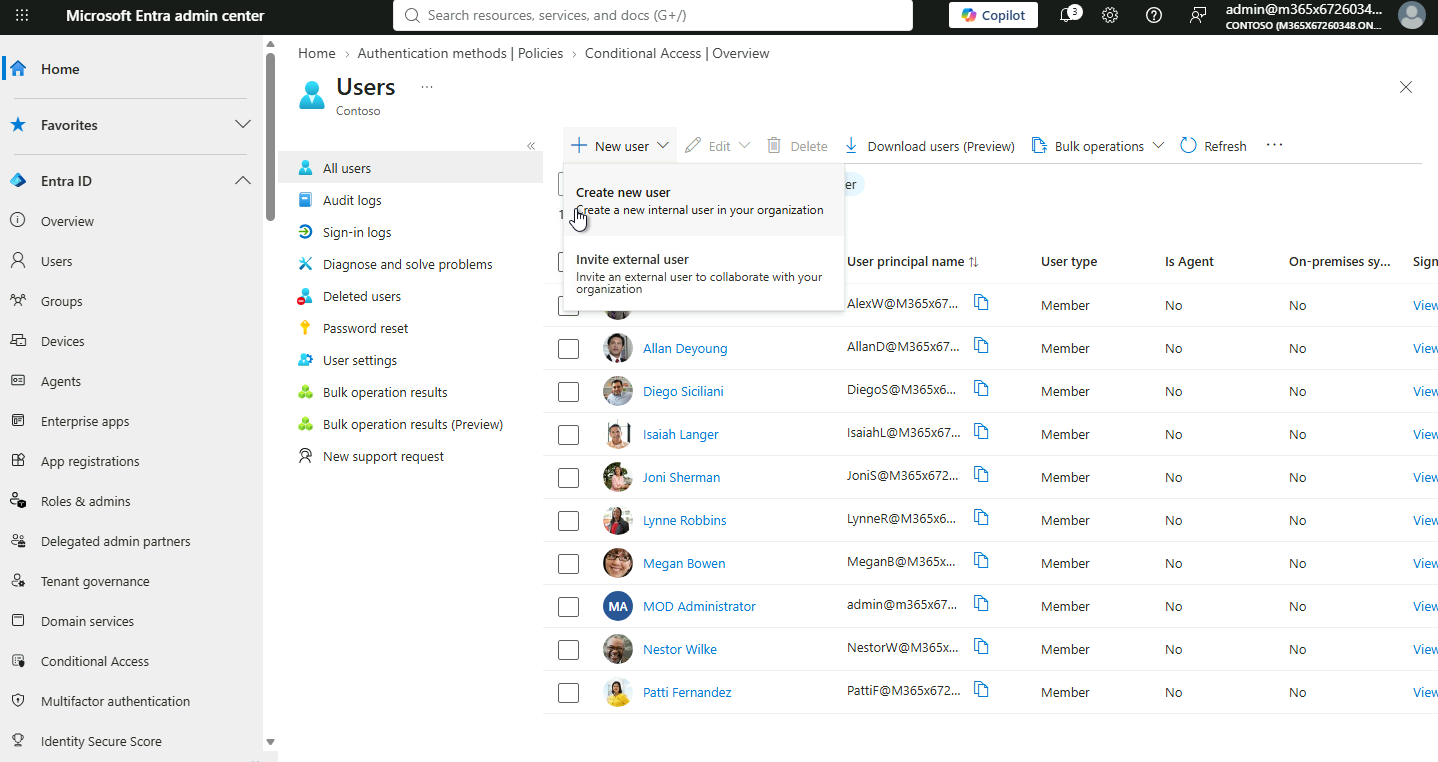Select Joni Sherman checkbox

pyautogui.click(x=568, y=478)
